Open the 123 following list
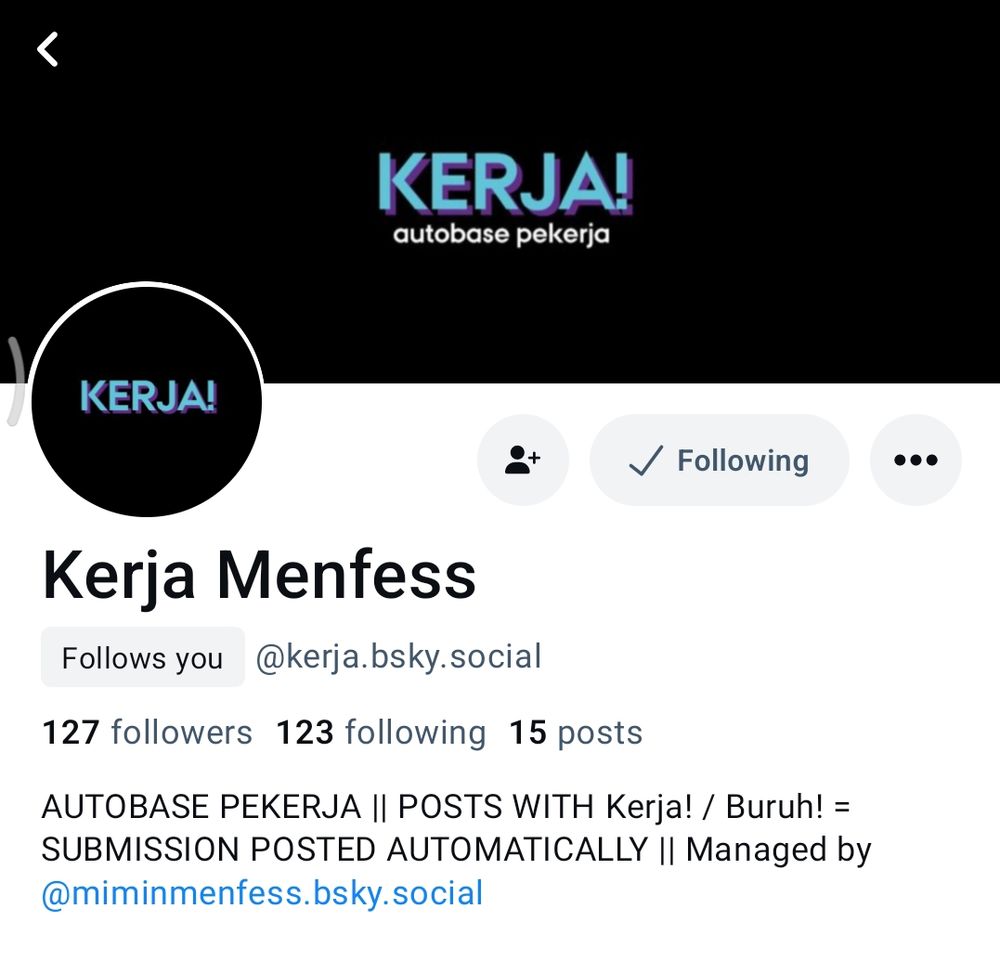The height and width of the screenshot is (960, 1000). [x=381, y=732]
